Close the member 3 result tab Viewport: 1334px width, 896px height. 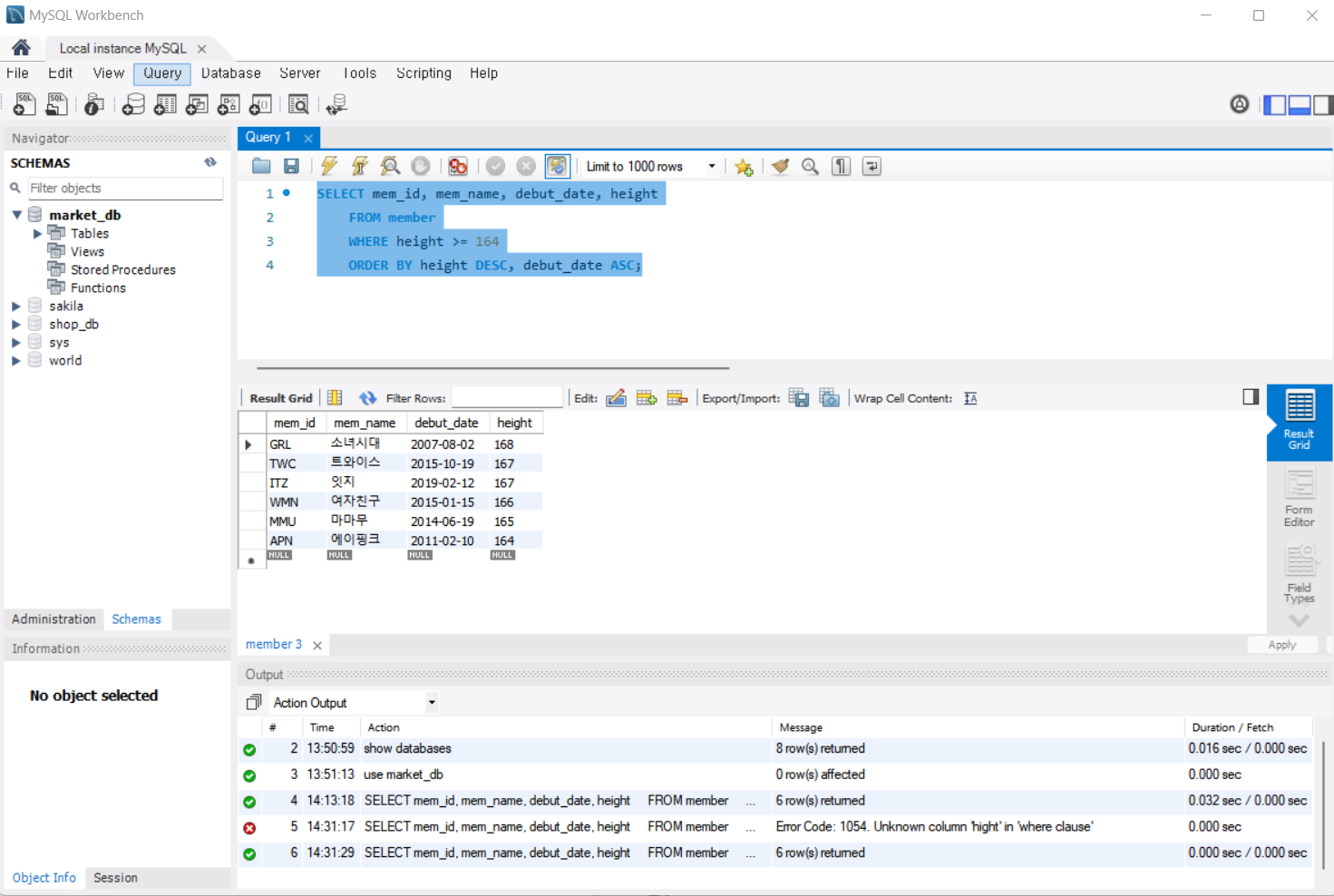[x=317, y=646]
